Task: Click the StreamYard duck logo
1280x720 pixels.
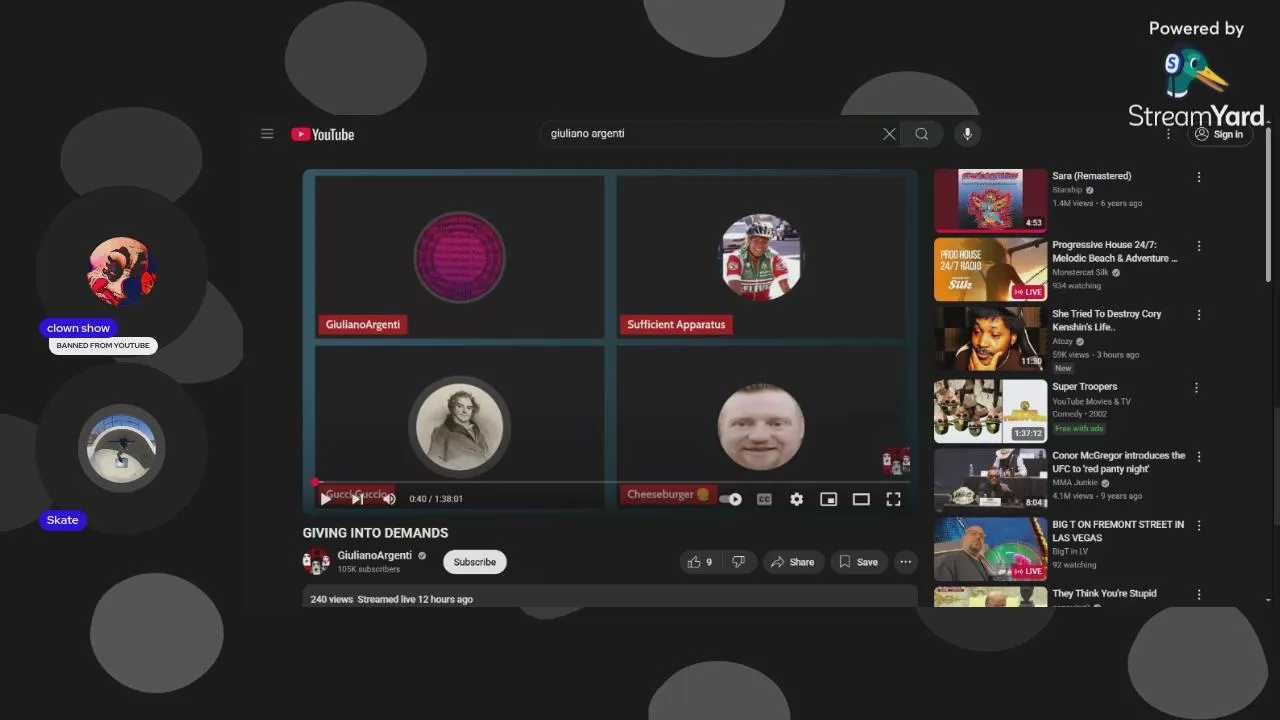Action: [1196, 75]
